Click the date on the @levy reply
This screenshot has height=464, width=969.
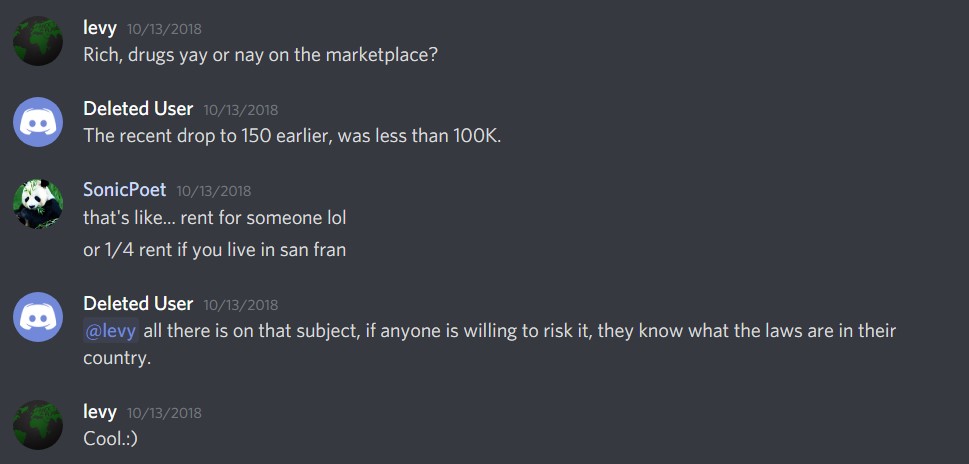click(x=240, y=305)
